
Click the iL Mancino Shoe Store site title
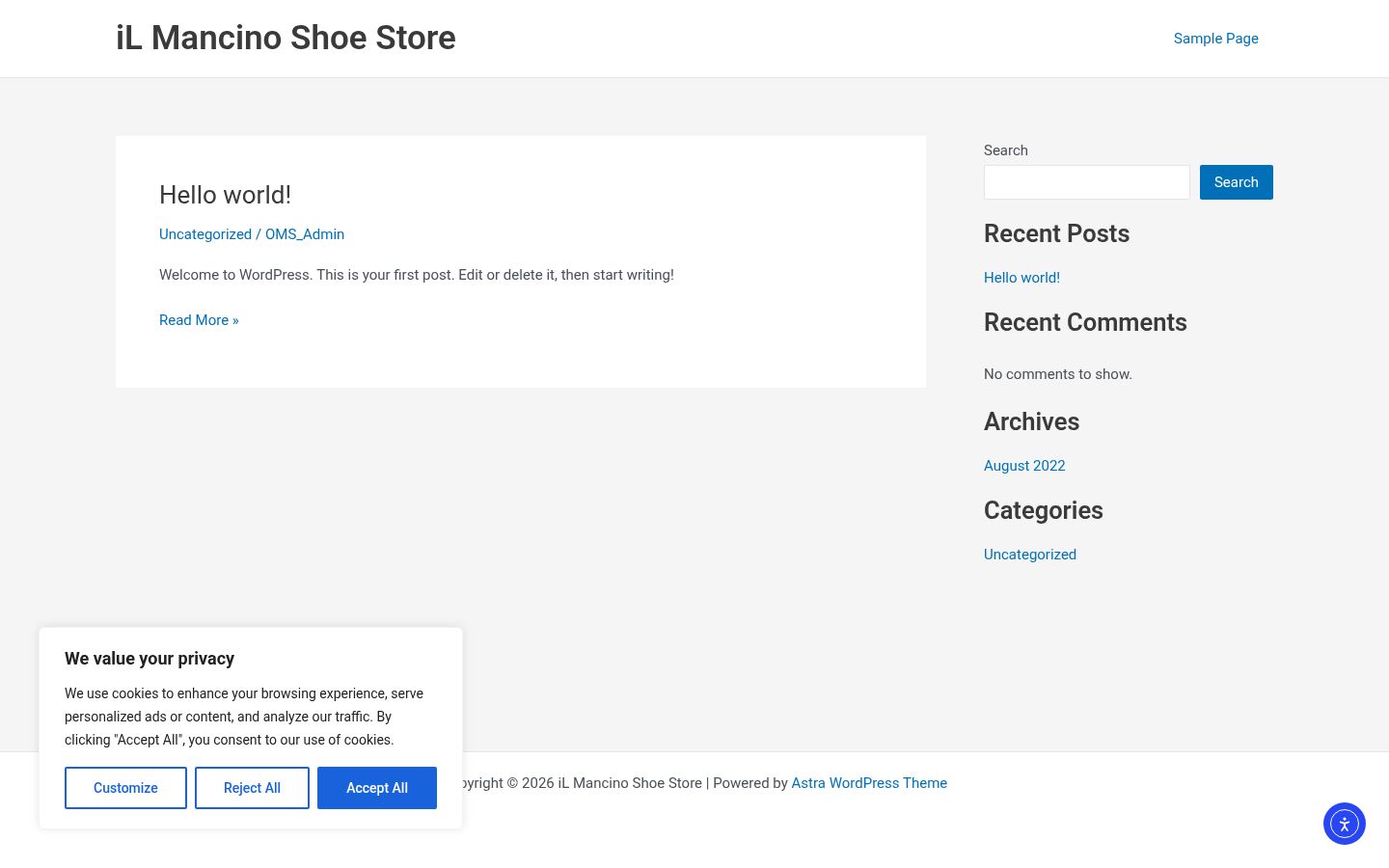(x=286, y=38)
